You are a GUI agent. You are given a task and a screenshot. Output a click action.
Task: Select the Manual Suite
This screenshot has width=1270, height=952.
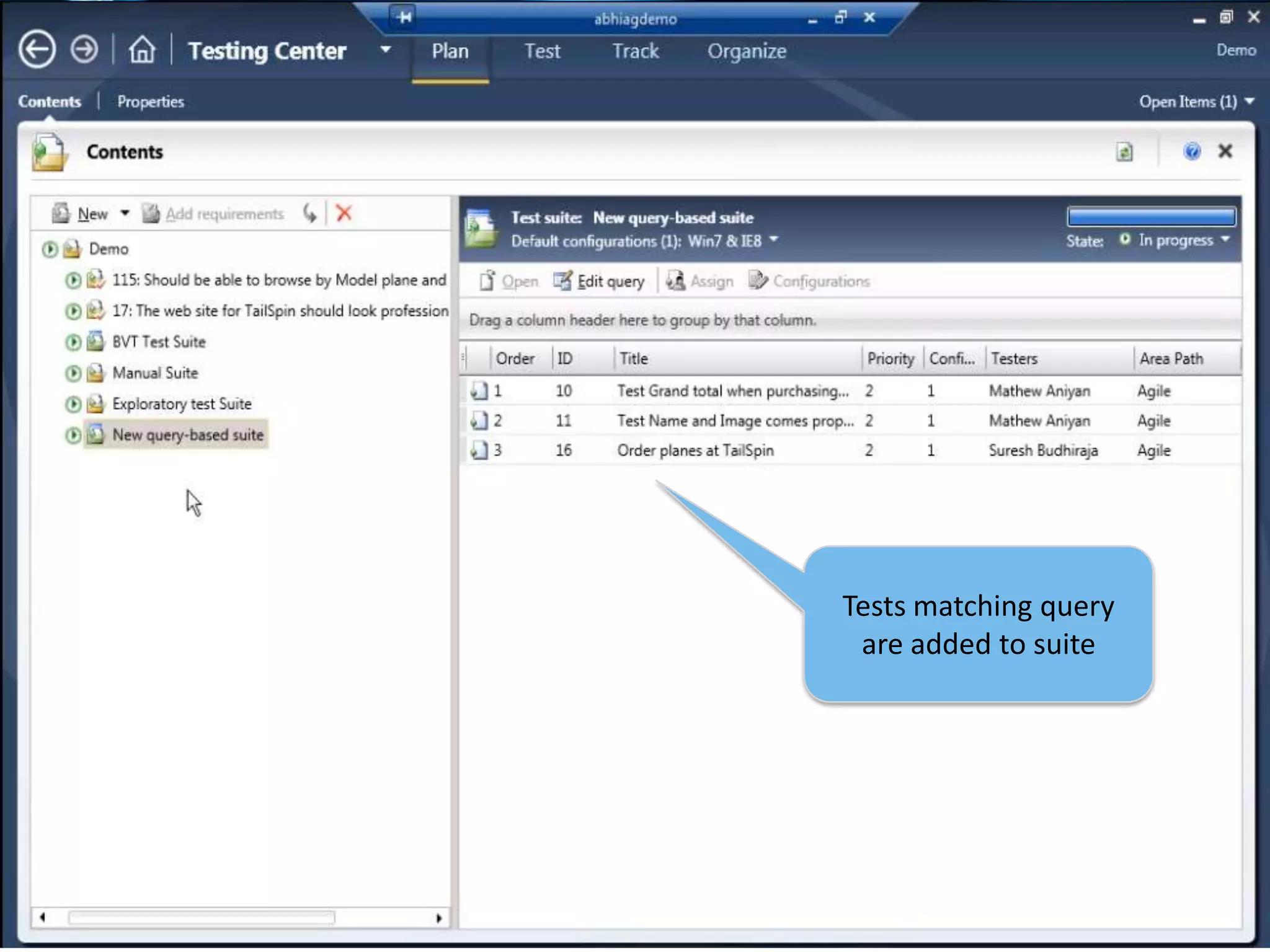(x=155, y=373)
